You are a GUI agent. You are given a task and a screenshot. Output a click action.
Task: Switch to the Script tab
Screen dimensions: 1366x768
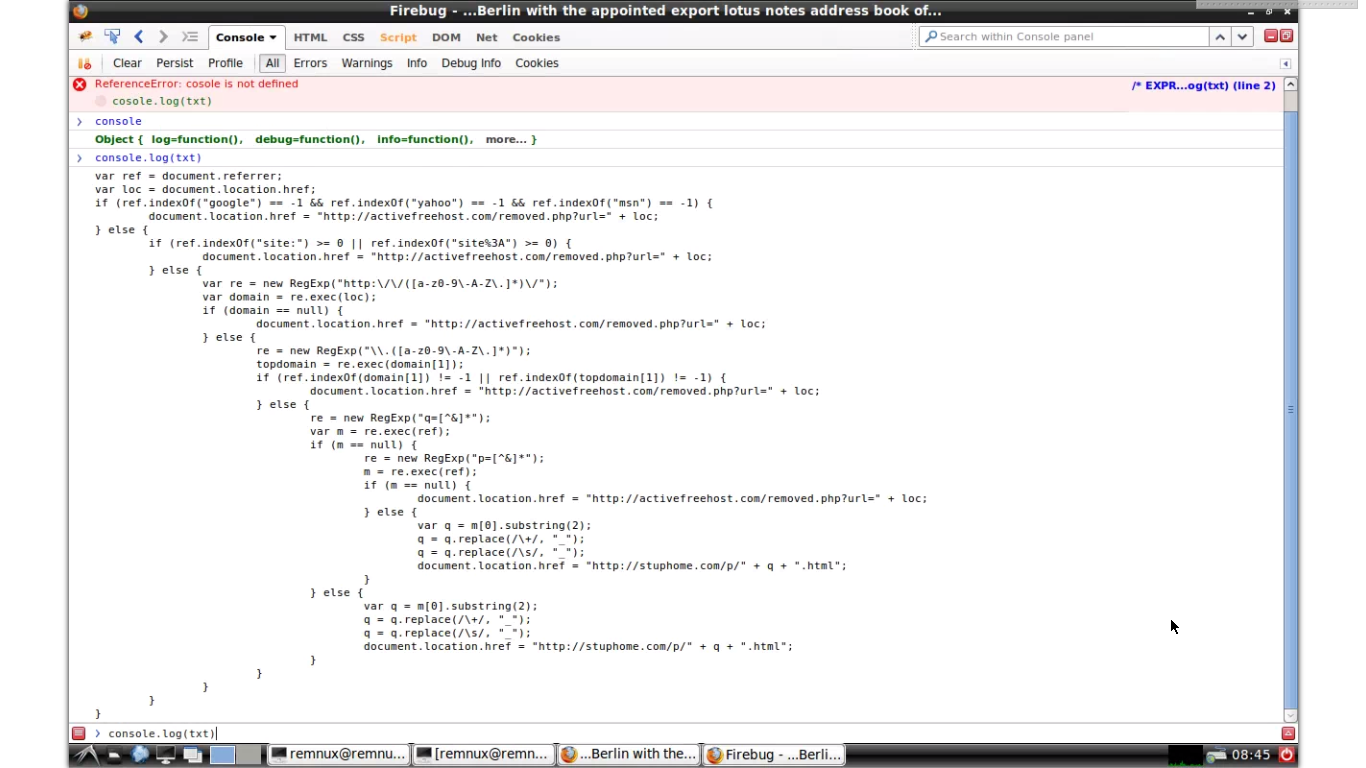coord(398,37)
